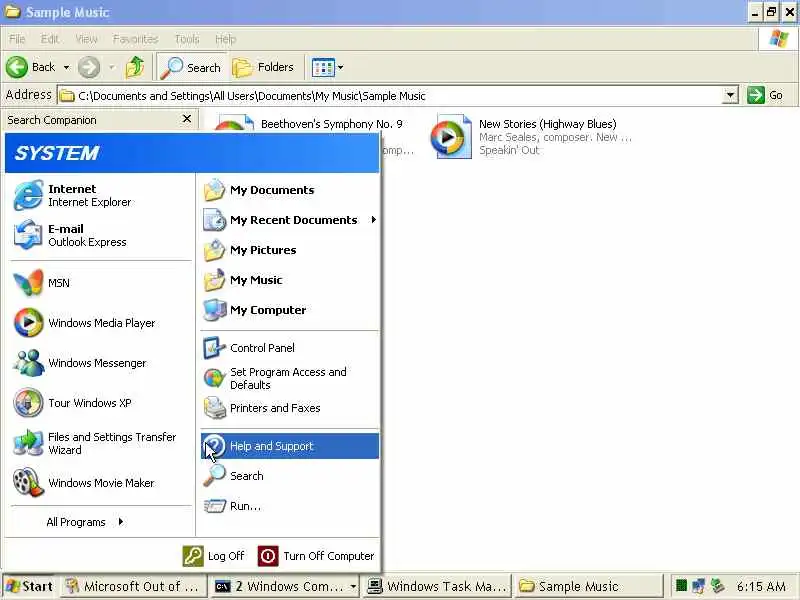This screenshot has height=600, width=800.
Task: Open the 2 Windows Com... taskbar group
Action: pyautogui.click(x=285, y=586)
